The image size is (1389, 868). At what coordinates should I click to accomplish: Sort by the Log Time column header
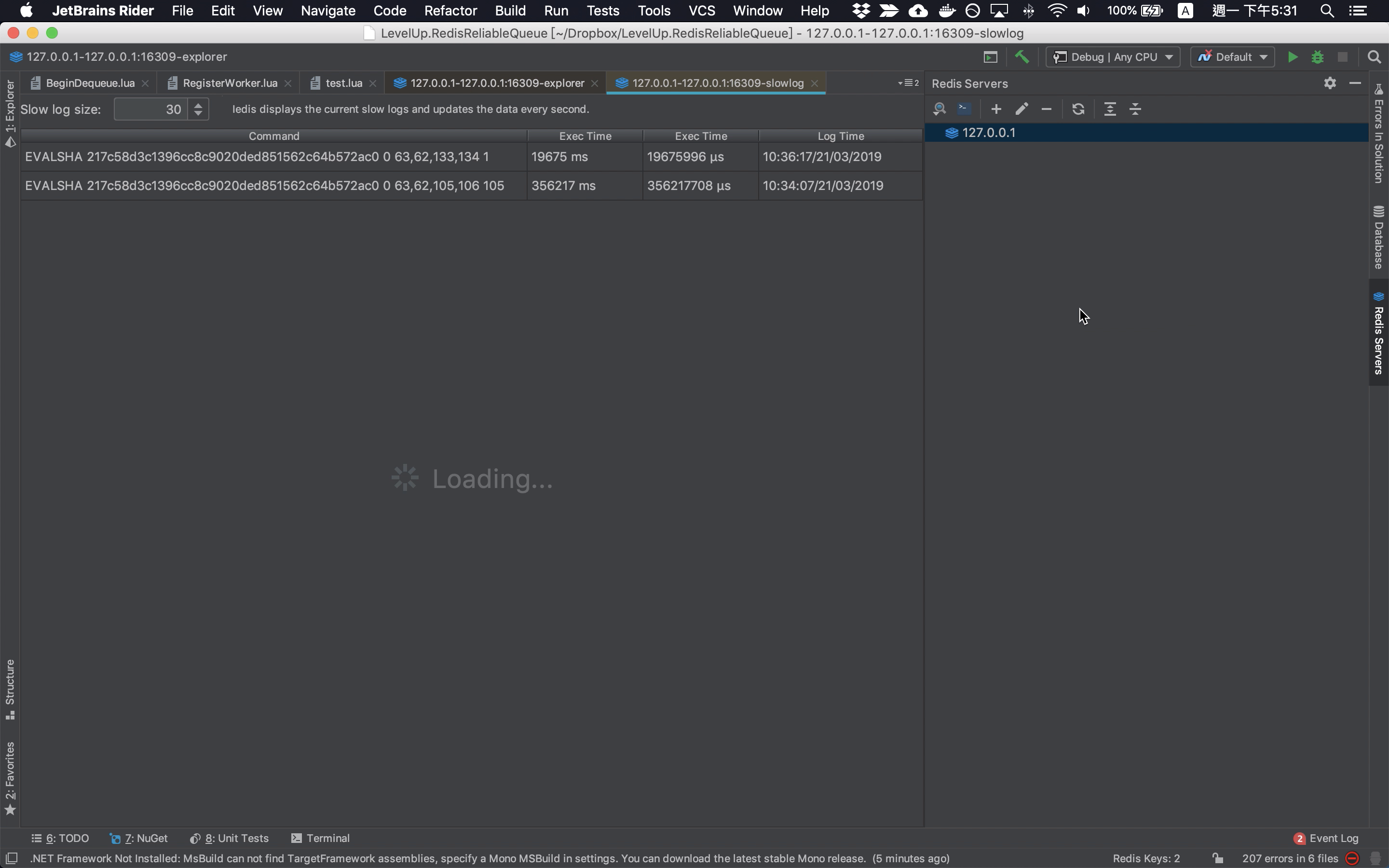(840, 136)
